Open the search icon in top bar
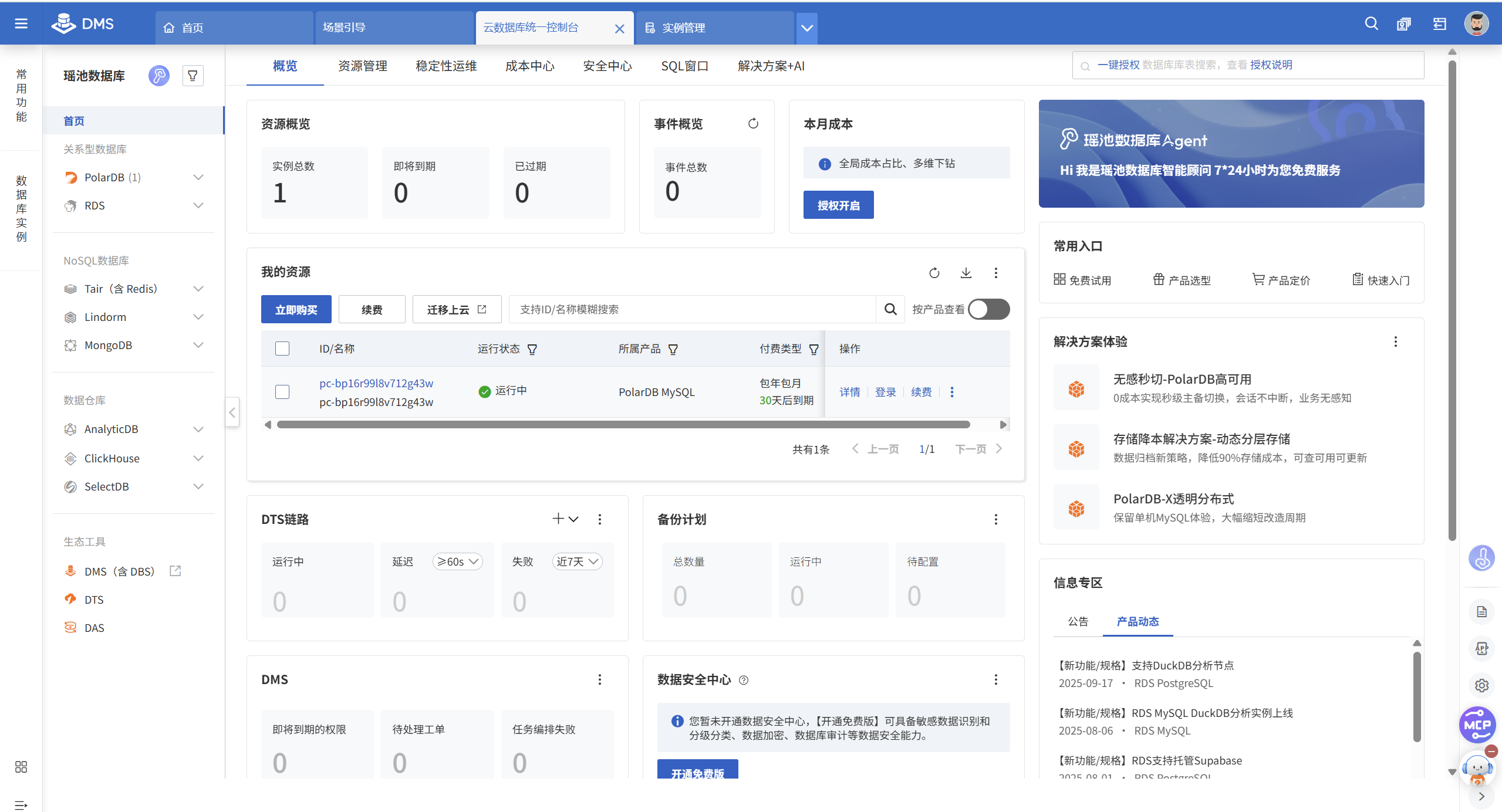1502x812 pixels. pyautogui.click(x=1372, y=23)
